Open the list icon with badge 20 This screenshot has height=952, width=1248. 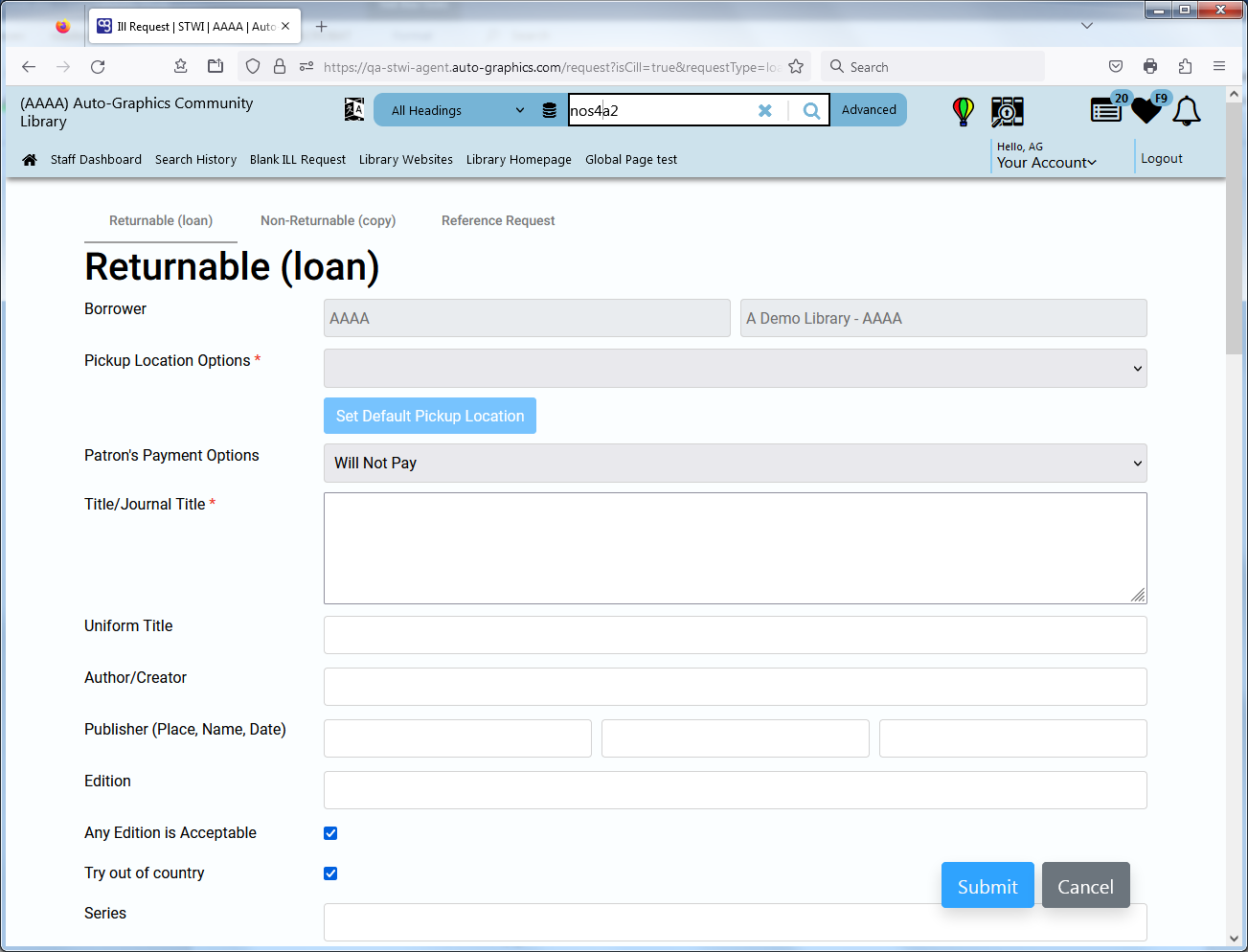coord(1107,110)
